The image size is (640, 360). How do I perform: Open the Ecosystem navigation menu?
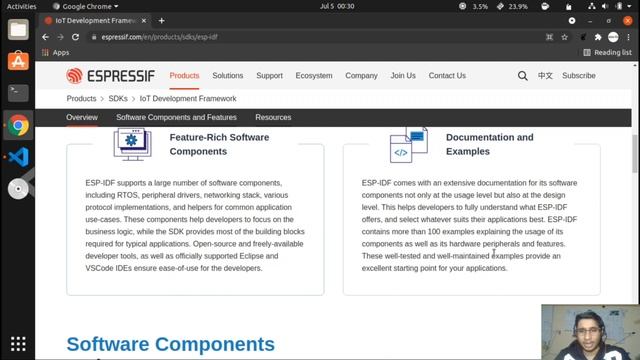314,76
